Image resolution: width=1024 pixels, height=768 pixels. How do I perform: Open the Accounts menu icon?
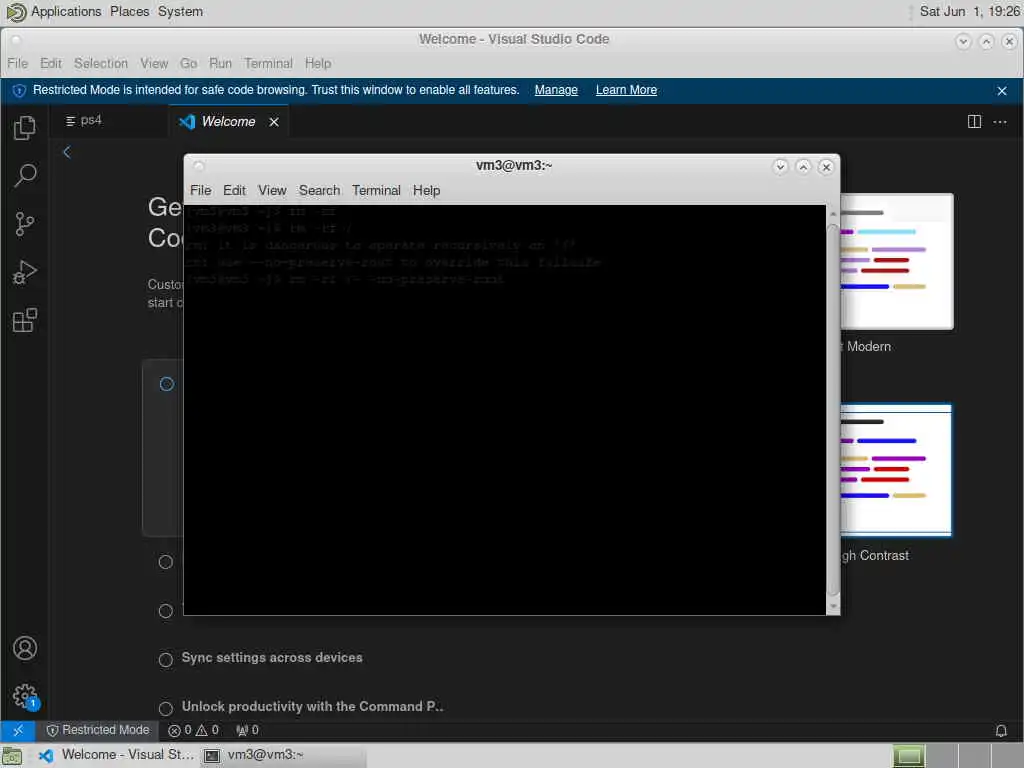(x=25, y=648)
